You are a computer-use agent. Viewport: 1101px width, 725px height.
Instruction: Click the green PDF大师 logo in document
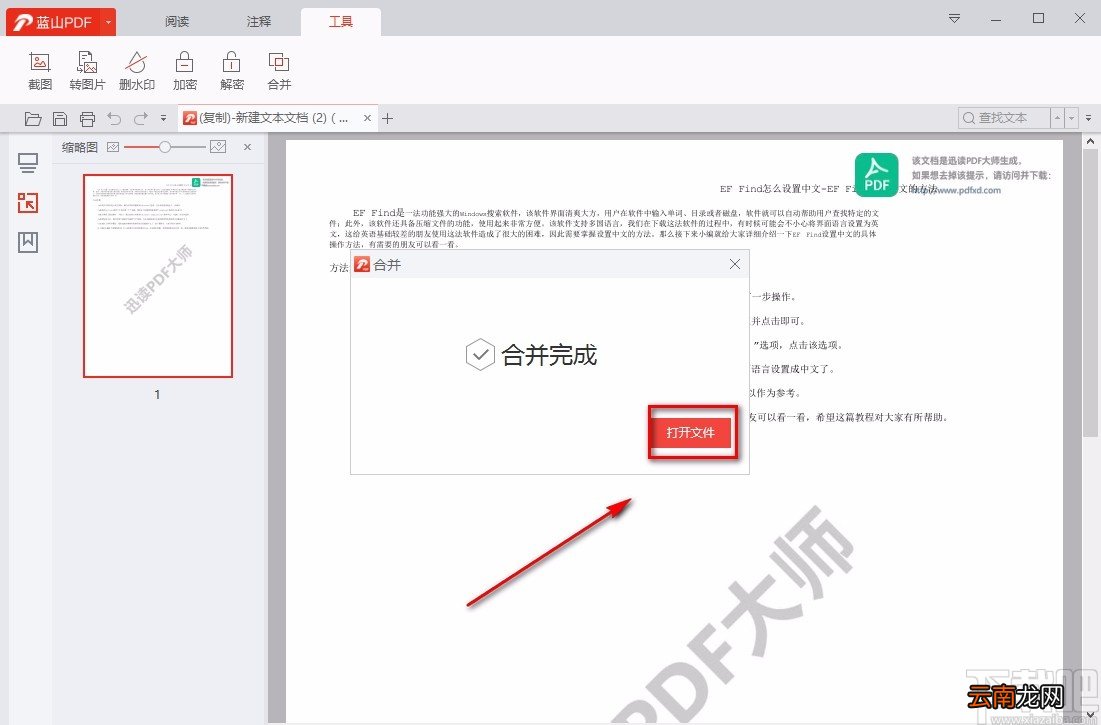tap(876, 175)
